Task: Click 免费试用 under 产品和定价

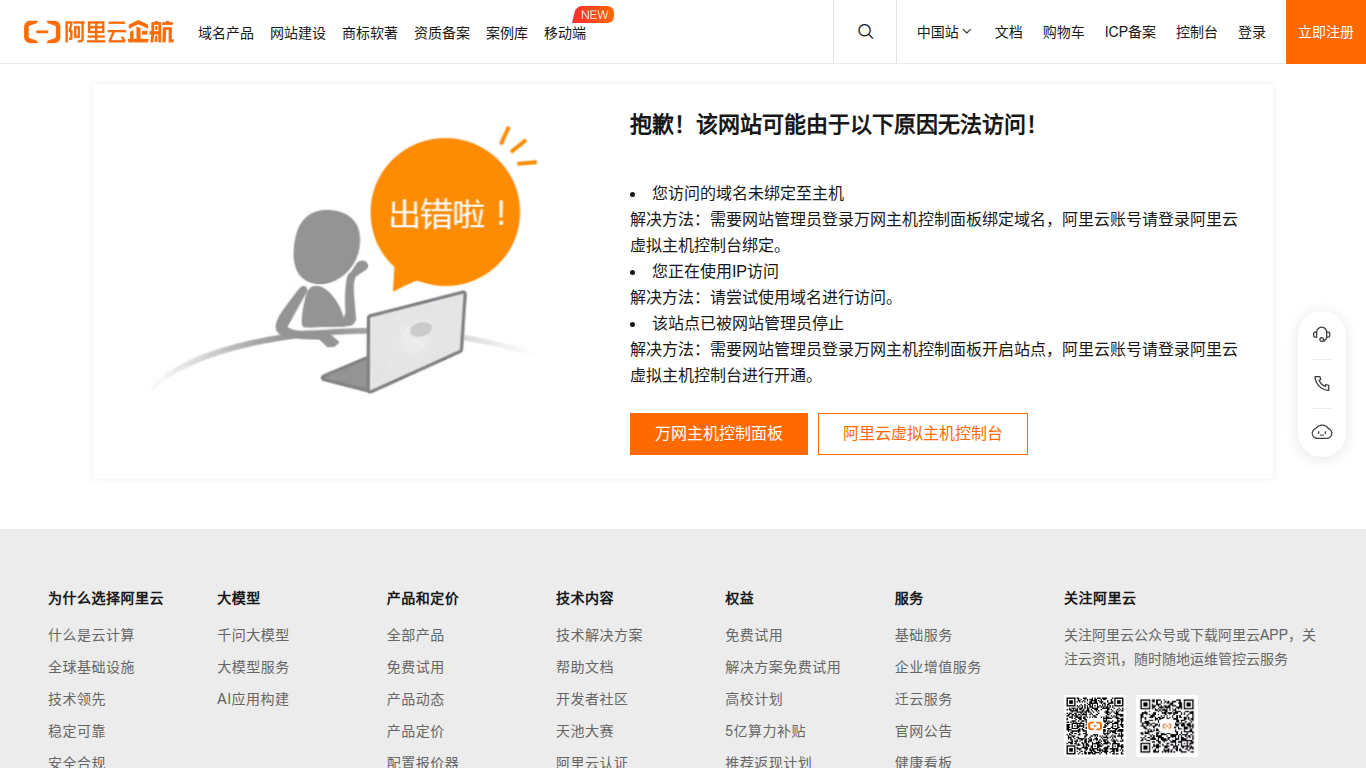Action: click(x=416, y=667)
